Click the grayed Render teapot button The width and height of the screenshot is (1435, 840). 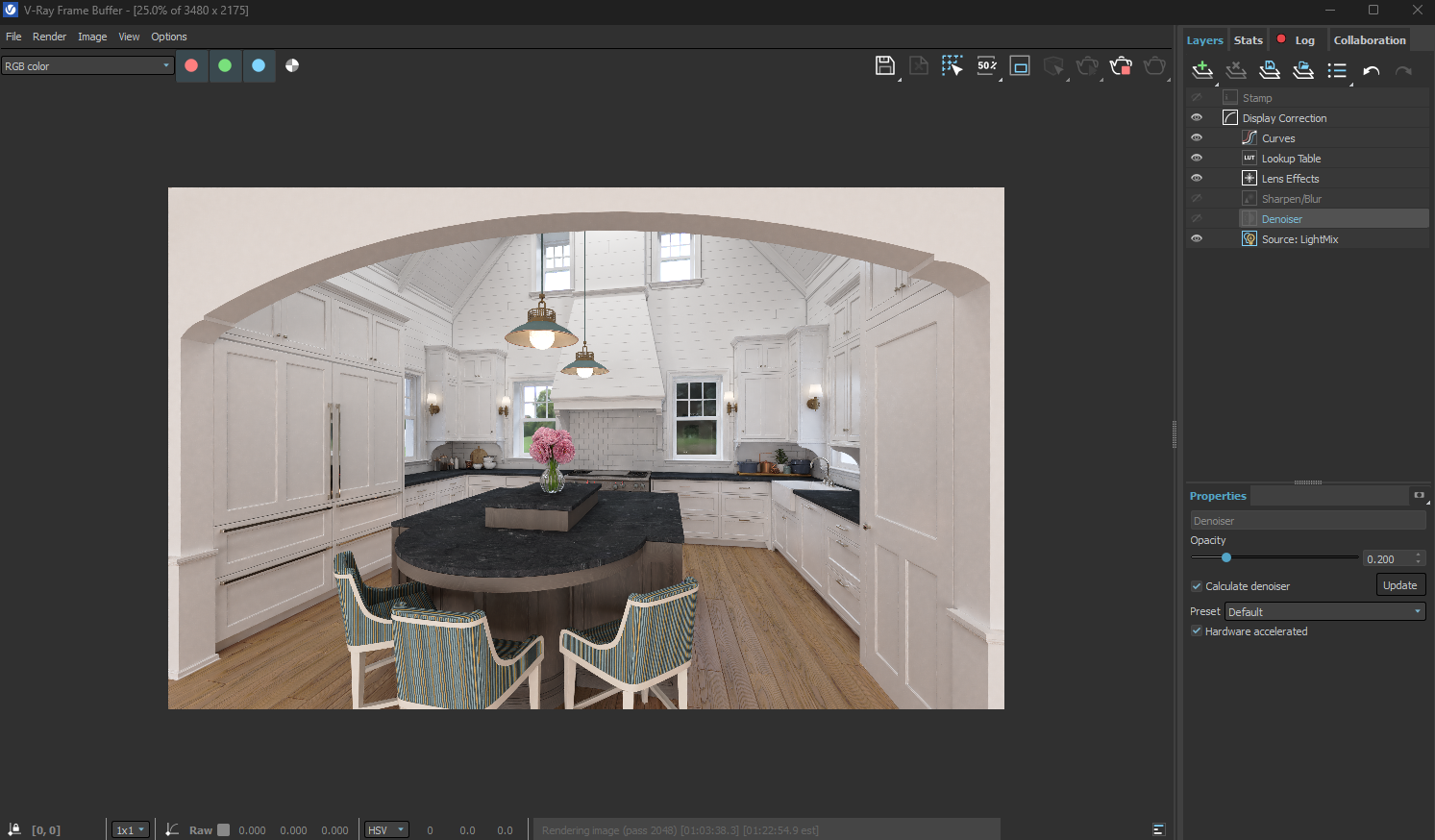[x=1154, y=65]
